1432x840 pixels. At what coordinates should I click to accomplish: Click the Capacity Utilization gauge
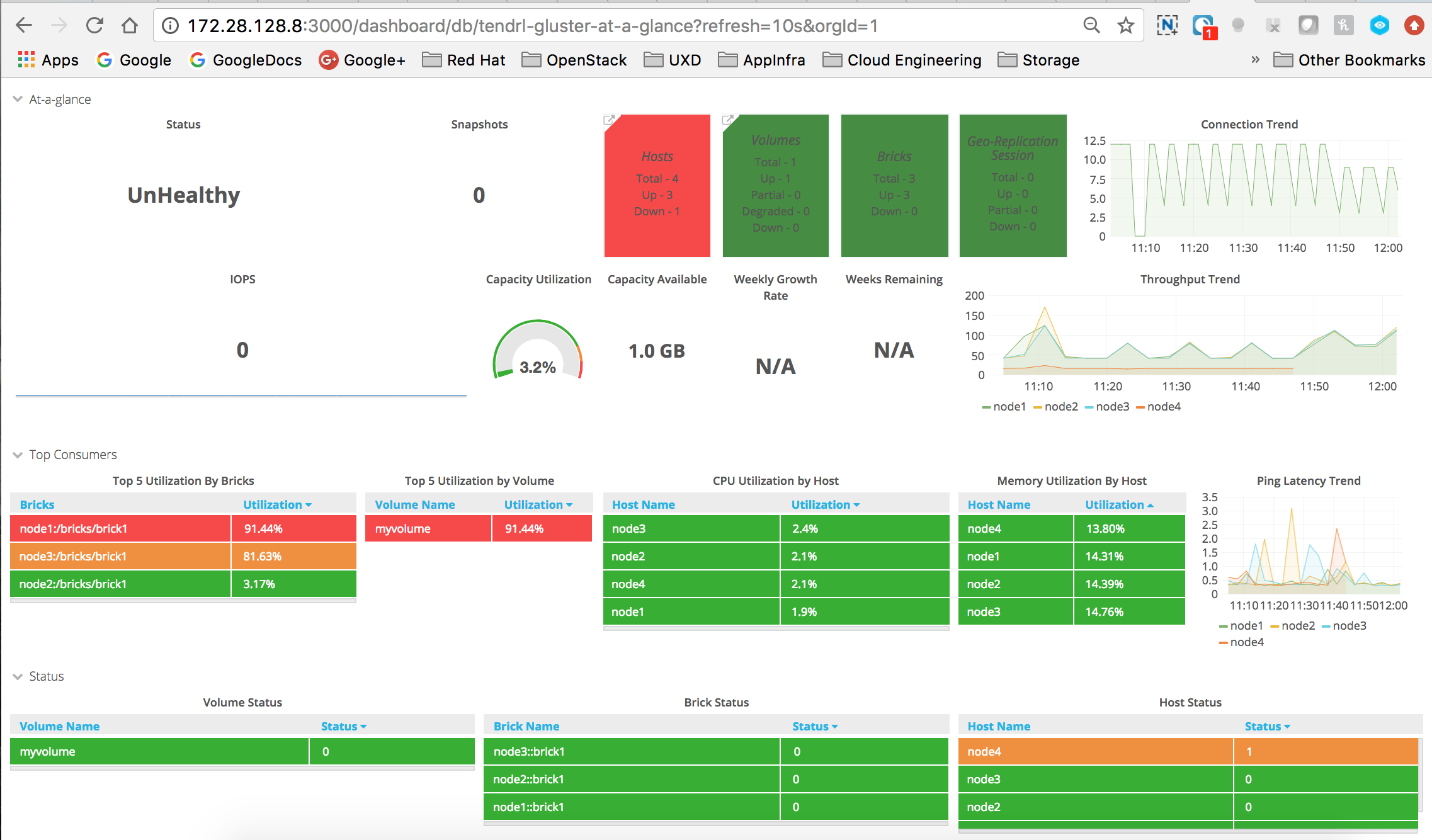[538, 351]
